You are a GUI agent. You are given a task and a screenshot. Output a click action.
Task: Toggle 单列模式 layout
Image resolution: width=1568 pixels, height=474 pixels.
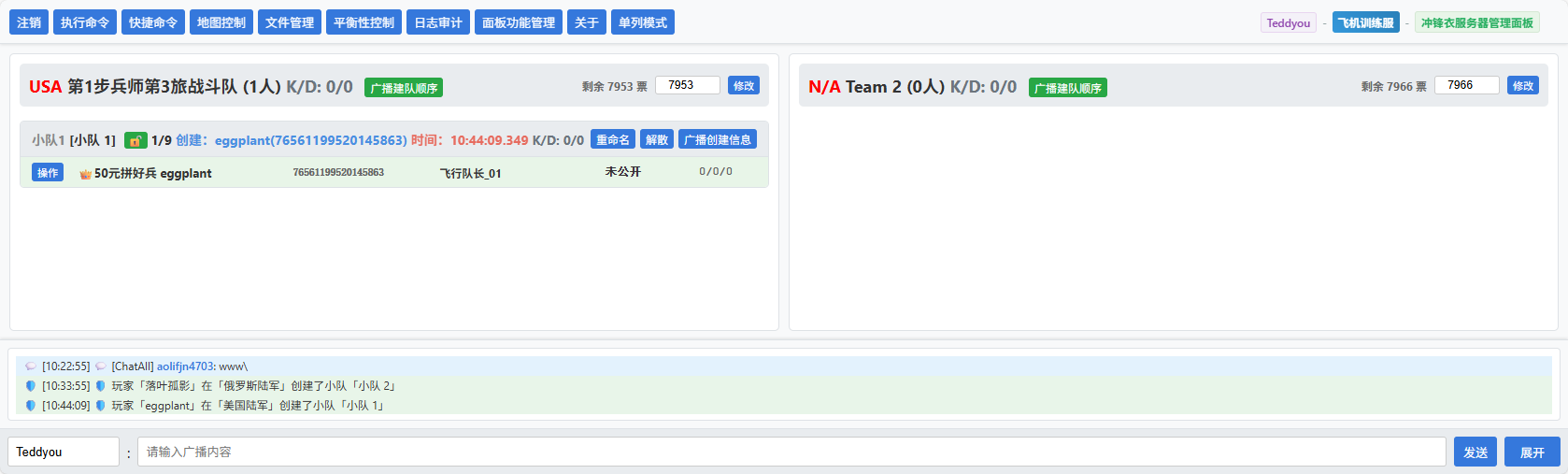pos(643,22)
